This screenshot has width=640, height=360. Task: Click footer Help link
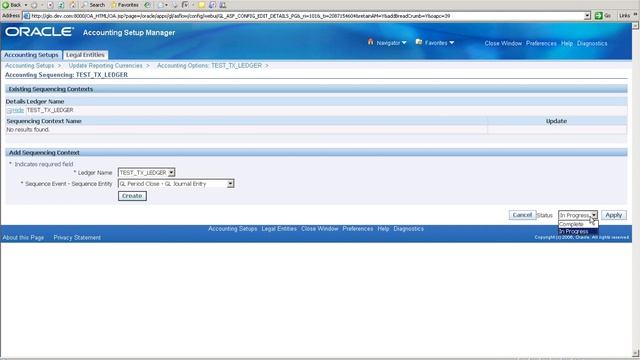[383, 229]
